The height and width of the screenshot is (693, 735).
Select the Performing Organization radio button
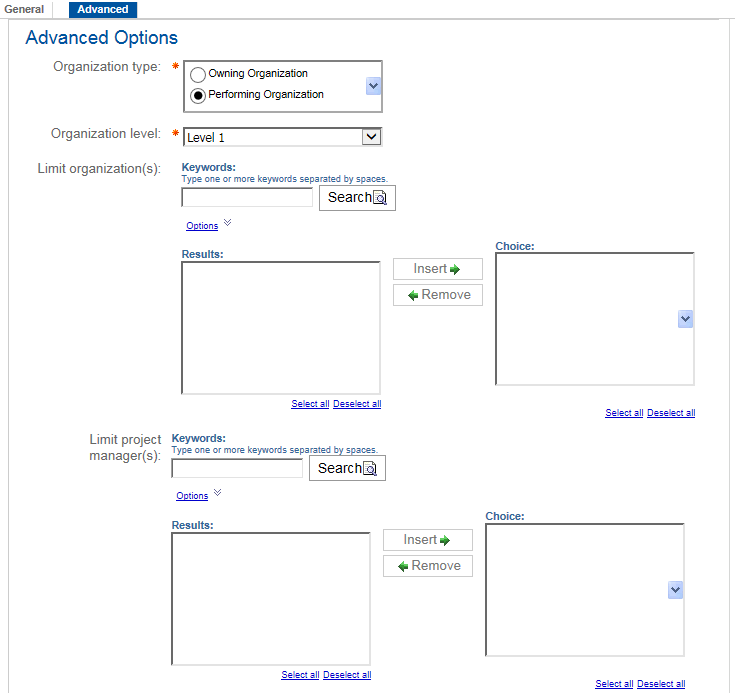tap(198, 95)
